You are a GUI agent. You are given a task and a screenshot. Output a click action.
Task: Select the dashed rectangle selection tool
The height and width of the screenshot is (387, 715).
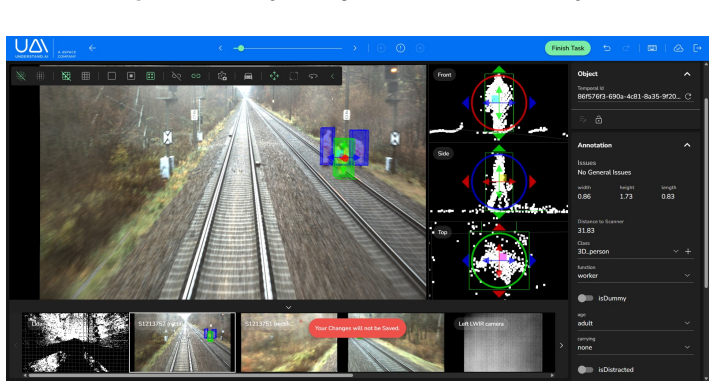click(294, 76)
